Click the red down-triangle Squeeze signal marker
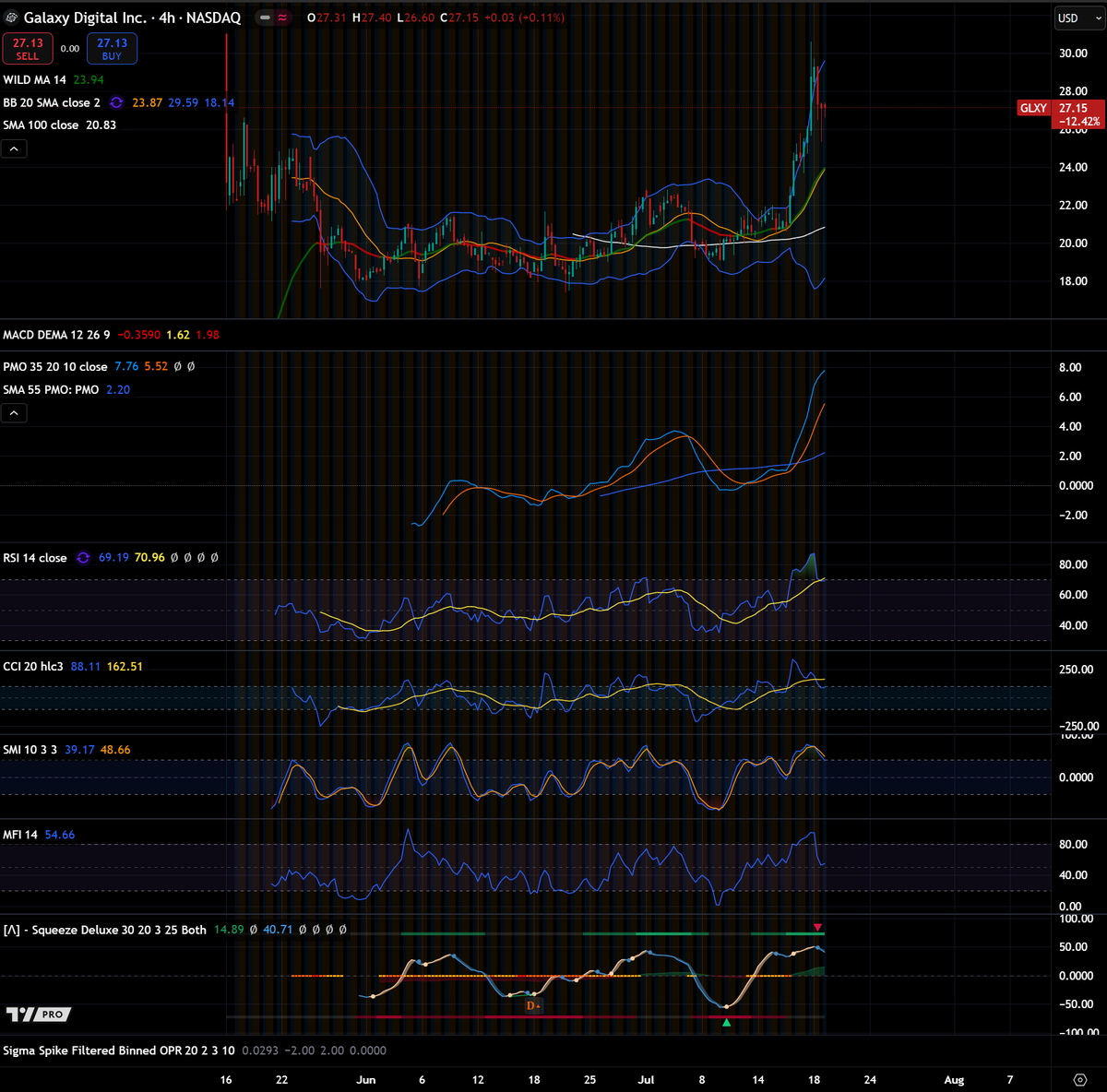The width and height of the screenshot is (1107, 1092). coord(817,927)
